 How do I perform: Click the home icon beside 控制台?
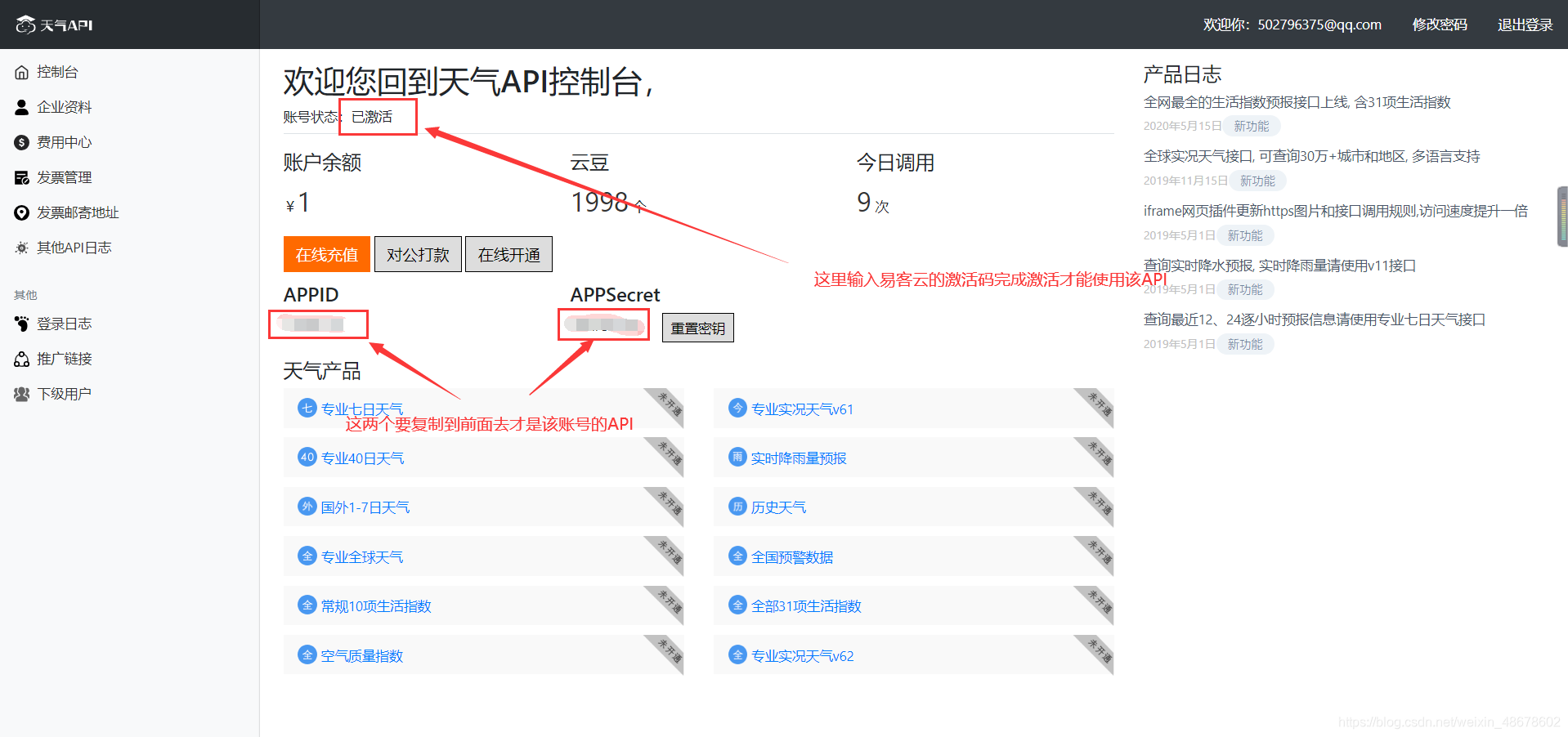[x=22, y=72]
